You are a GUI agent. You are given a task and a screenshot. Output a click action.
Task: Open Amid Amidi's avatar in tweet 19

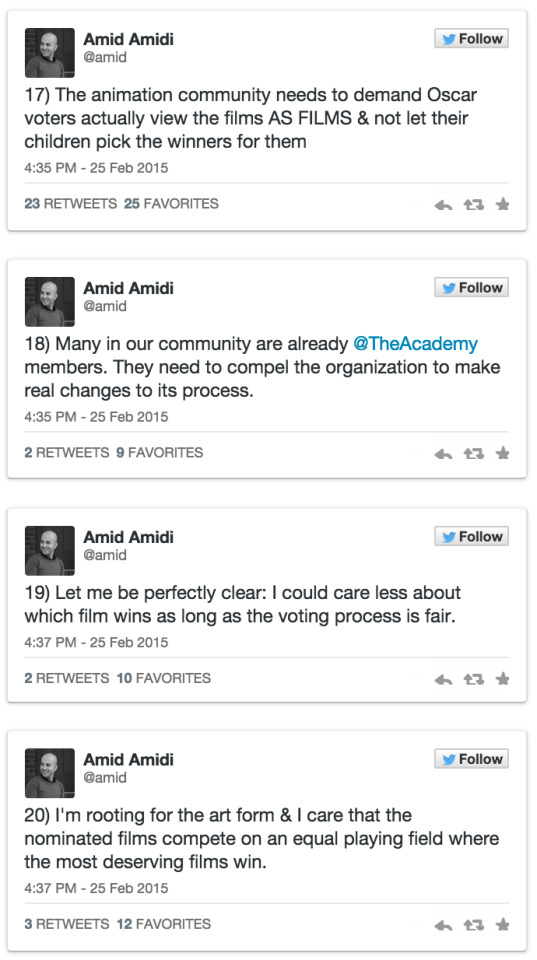pyautogui.click(x=50, y=550)
